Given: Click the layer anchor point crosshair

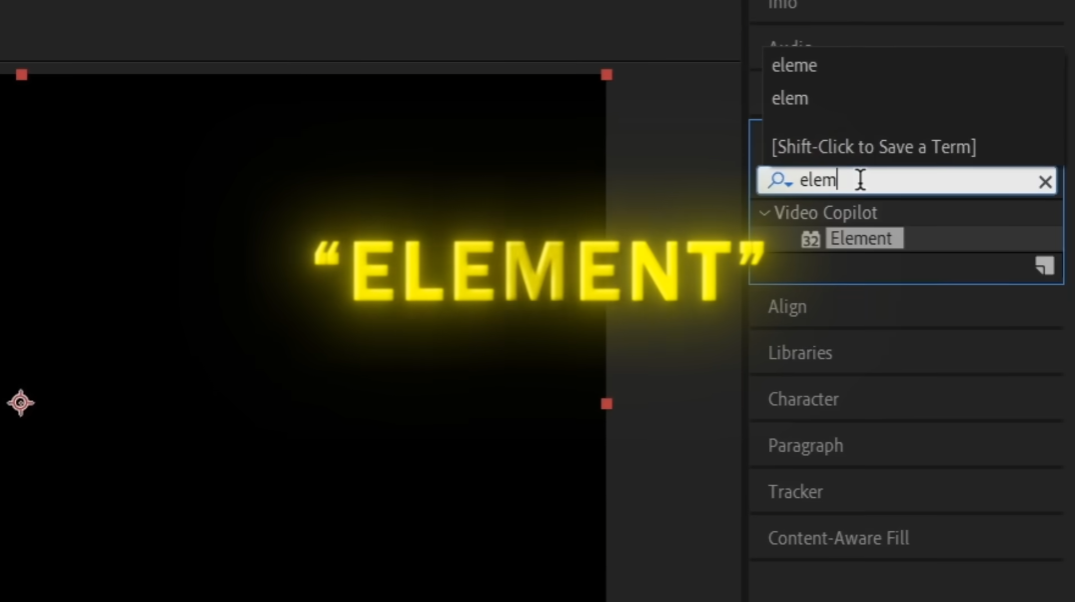Looking at the screenshot, I should point(21,402).
